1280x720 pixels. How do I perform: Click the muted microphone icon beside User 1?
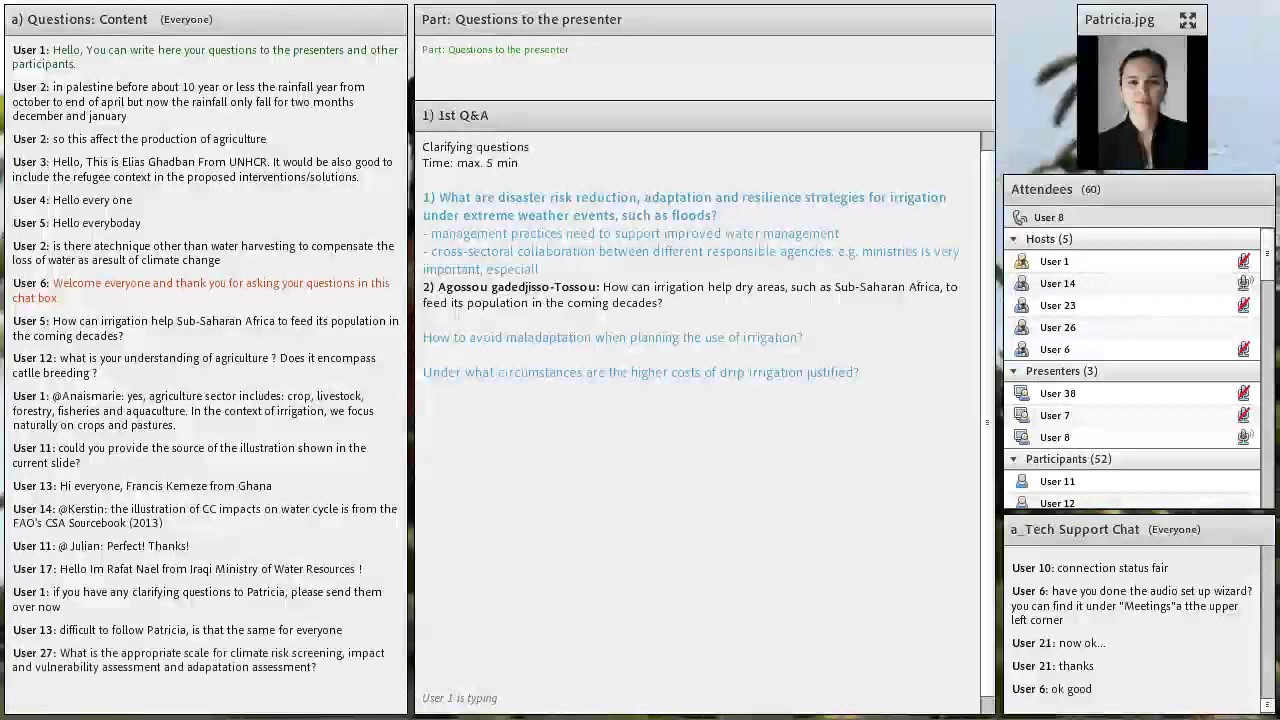(x=1243, y=261)
